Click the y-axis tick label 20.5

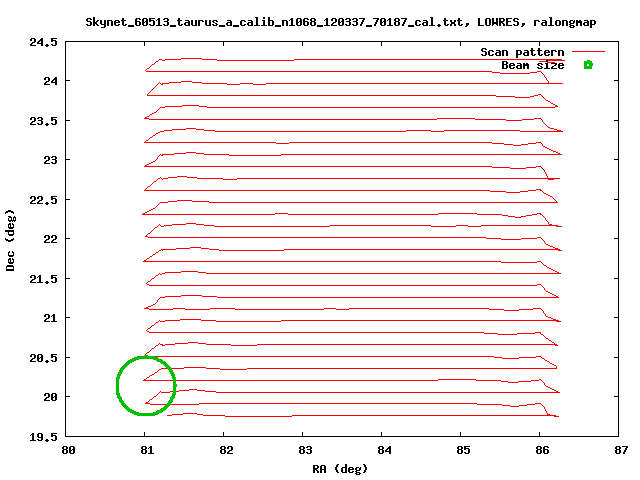coord(44,358)
